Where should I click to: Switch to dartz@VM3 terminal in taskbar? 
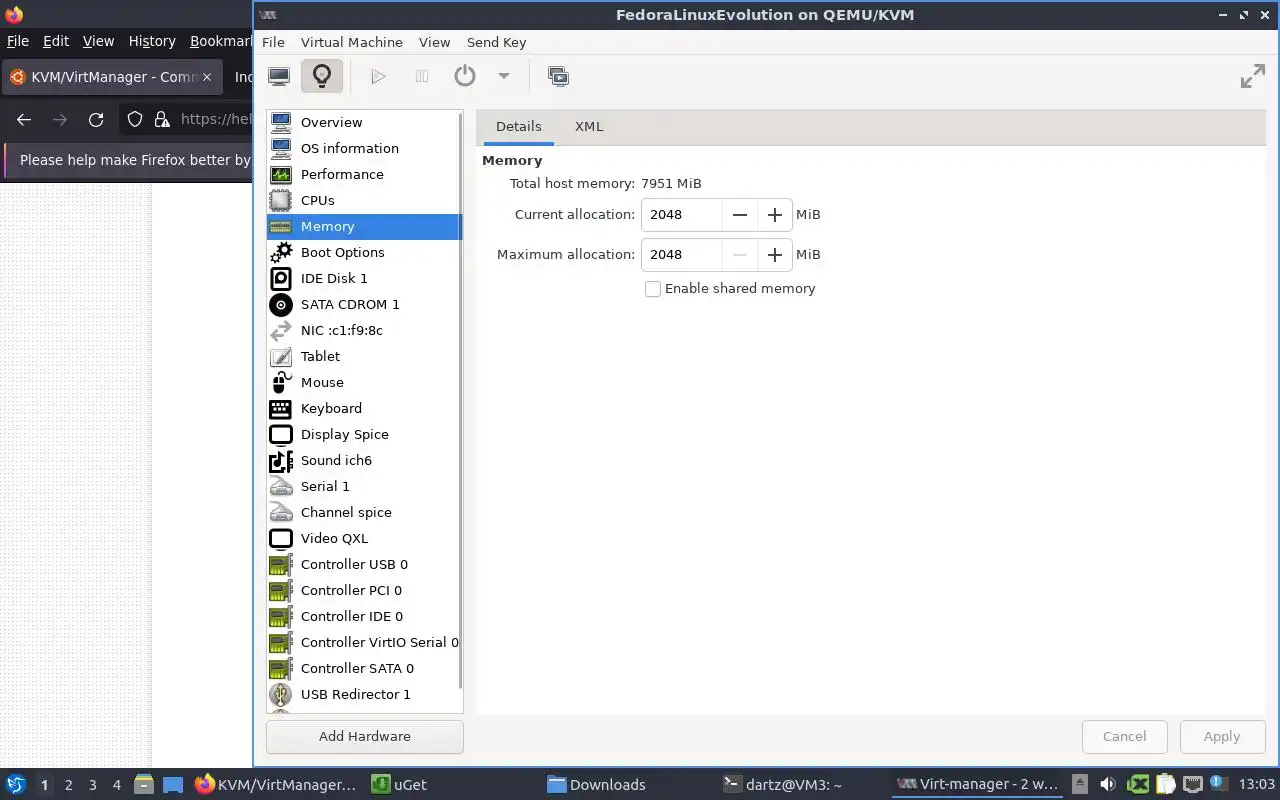[783, 785]
